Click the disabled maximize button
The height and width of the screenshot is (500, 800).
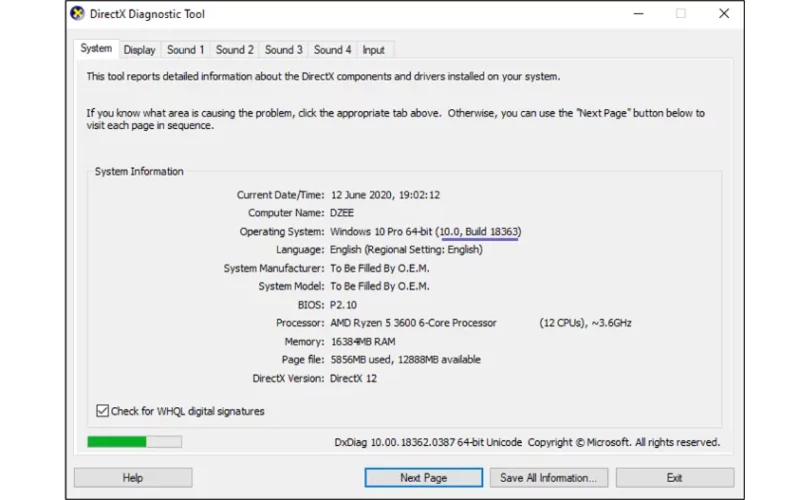681,14
